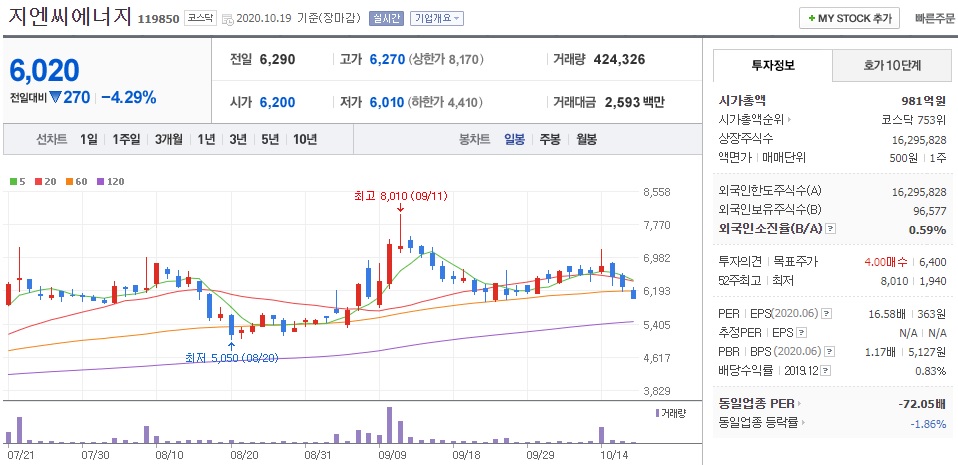This screenshot has height=465, width=958.
Task: Click the 실시간 button
Action: [386, 18]
